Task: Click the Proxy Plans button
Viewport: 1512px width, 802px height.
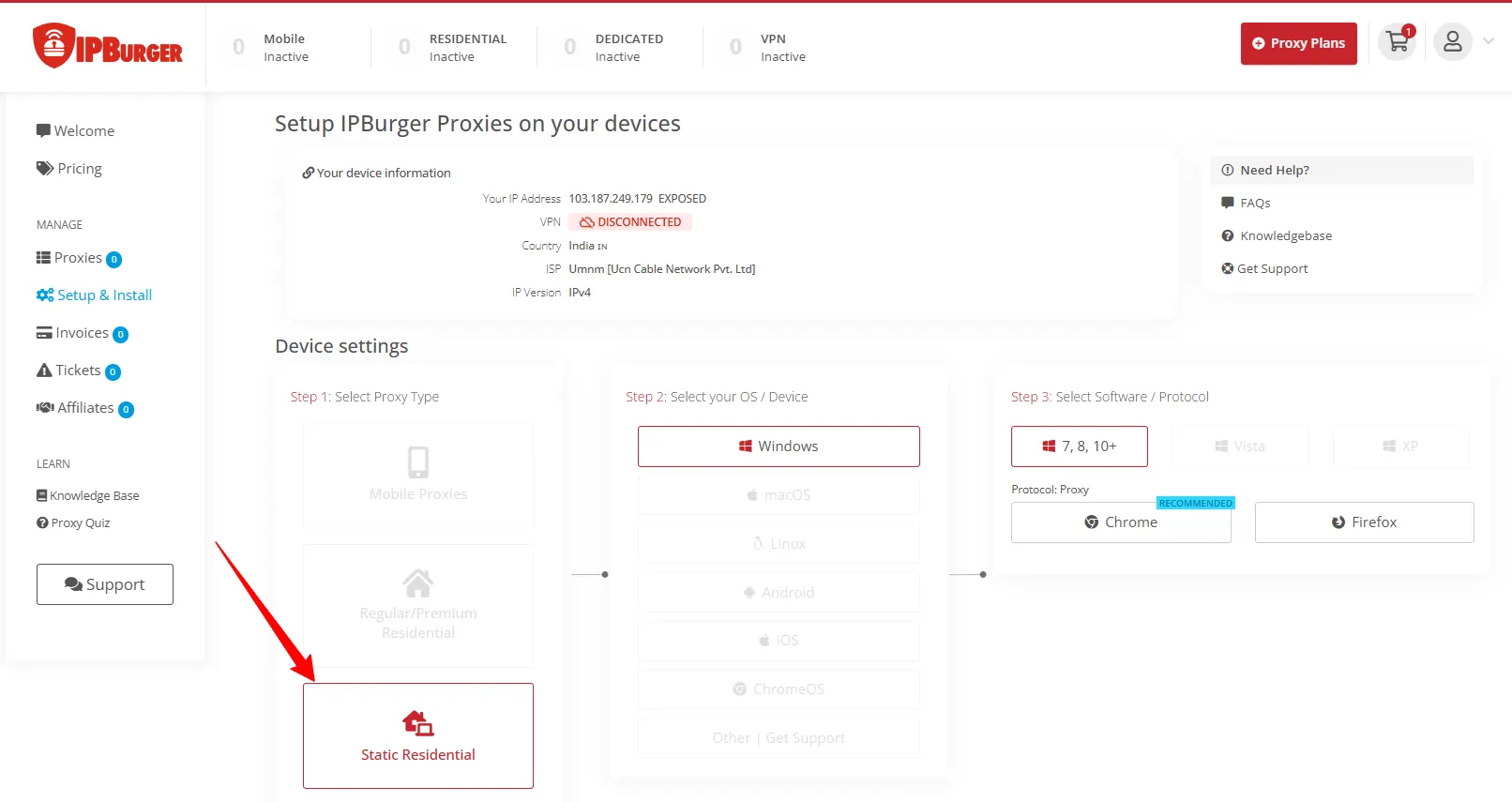Action: click(x=1298, y=43)
